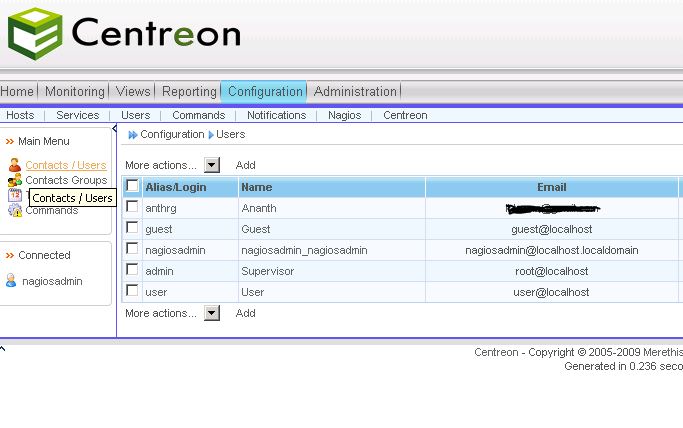The image size is (683, 428).
Task: Open the Users submenu
Action: [x=135, y=115]
